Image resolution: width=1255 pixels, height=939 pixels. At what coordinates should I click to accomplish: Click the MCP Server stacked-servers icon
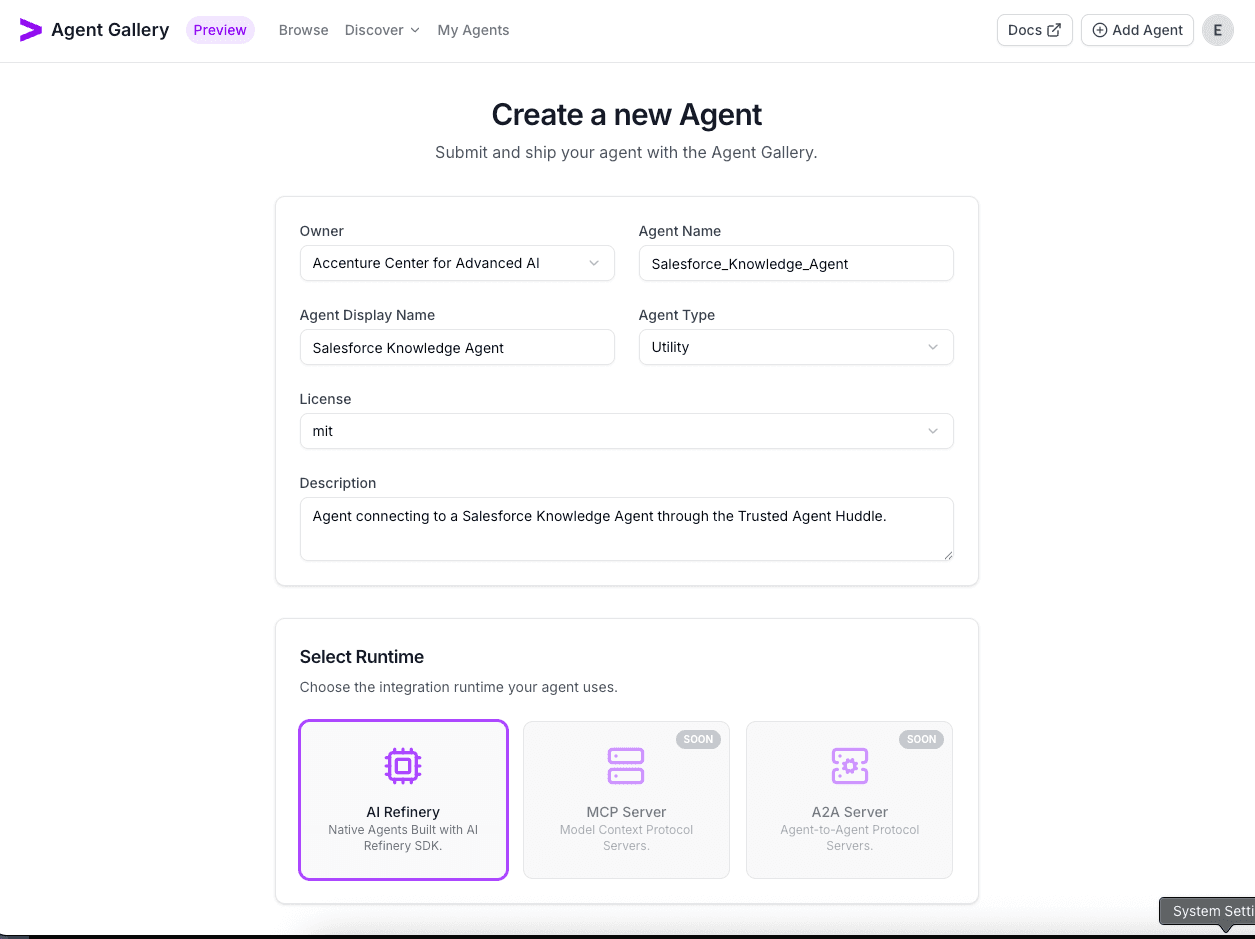(626, 765)
